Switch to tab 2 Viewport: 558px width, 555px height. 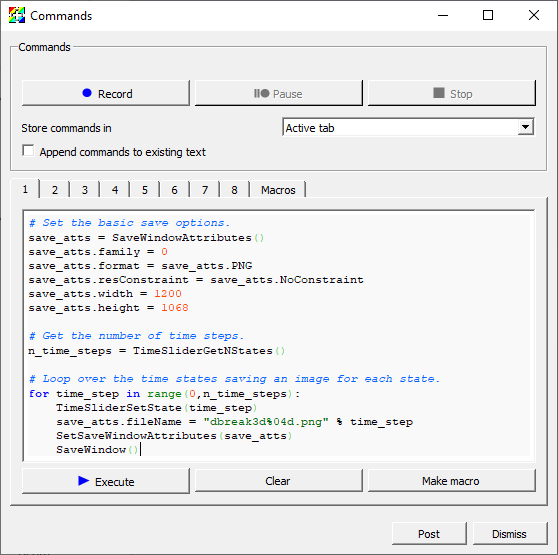point(54,190)
